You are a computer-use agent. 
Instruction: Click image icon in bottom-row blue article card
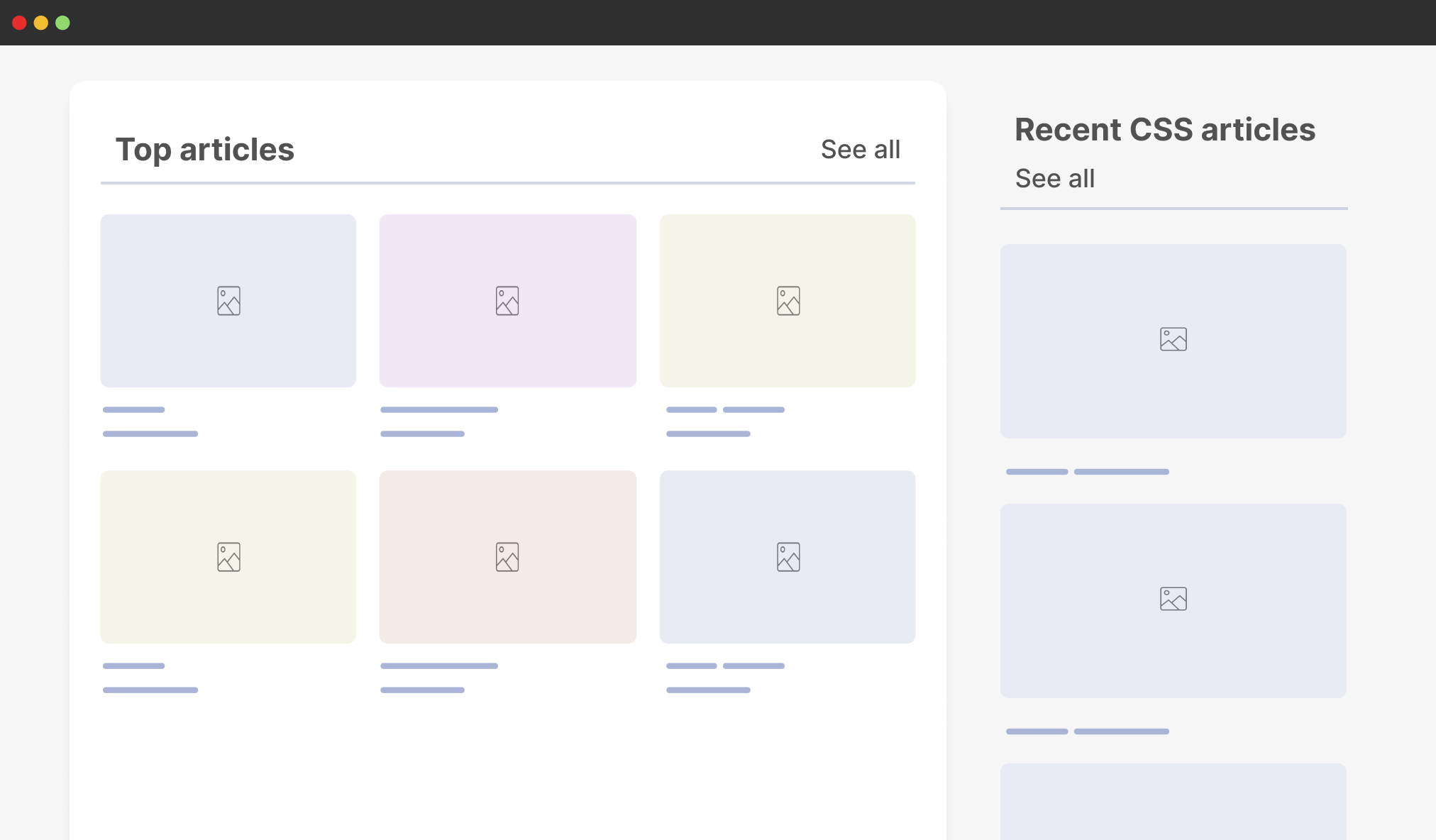[788, 557]
